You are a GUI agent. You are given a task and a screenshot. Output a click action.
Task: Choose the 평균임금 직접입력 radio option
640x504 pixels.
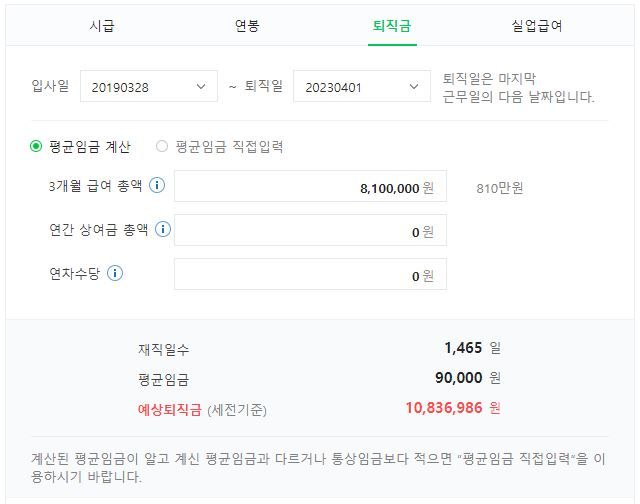tap(162, 146)
